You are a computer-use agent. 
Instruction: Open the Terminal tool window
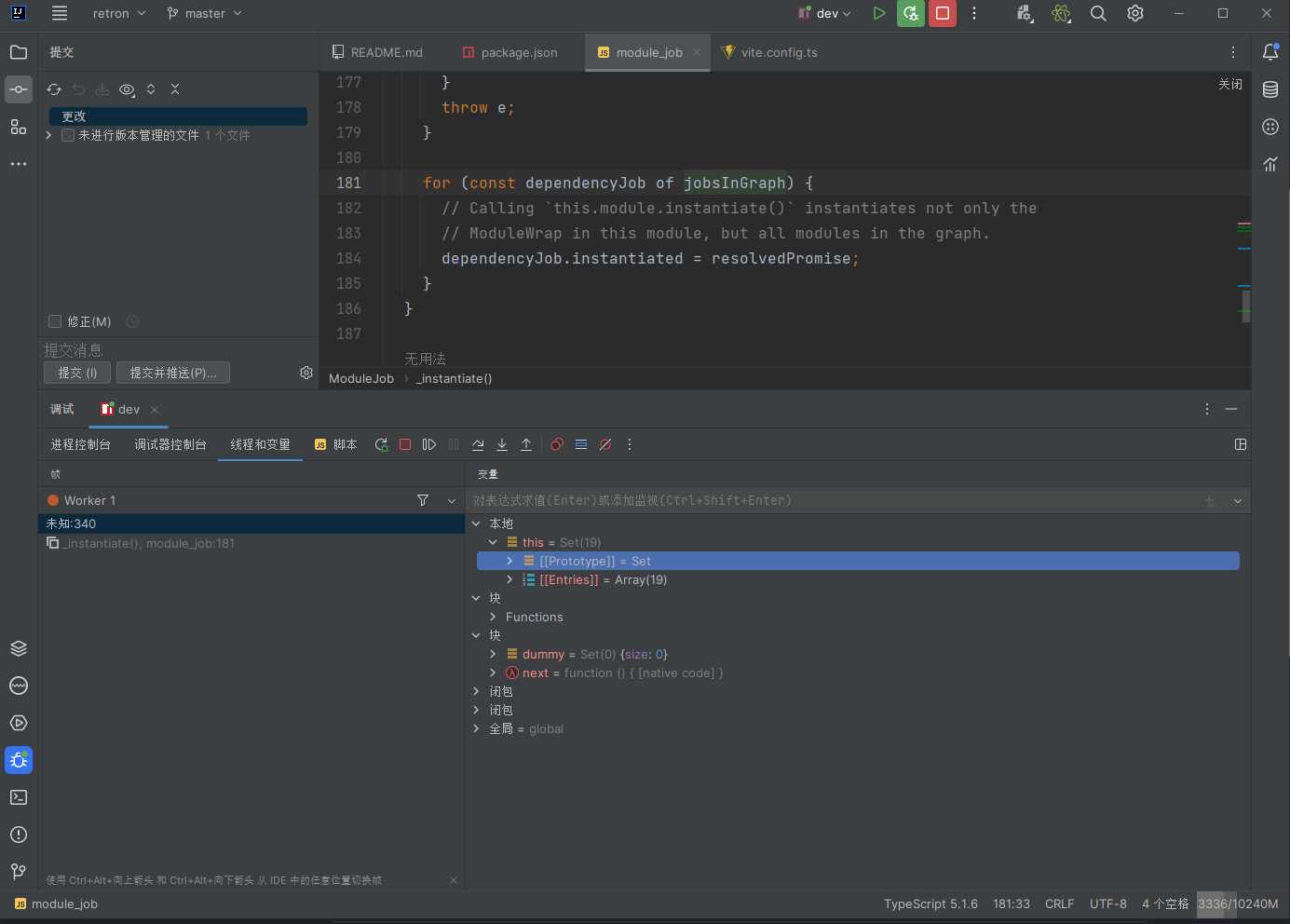[x=19, y=797]
